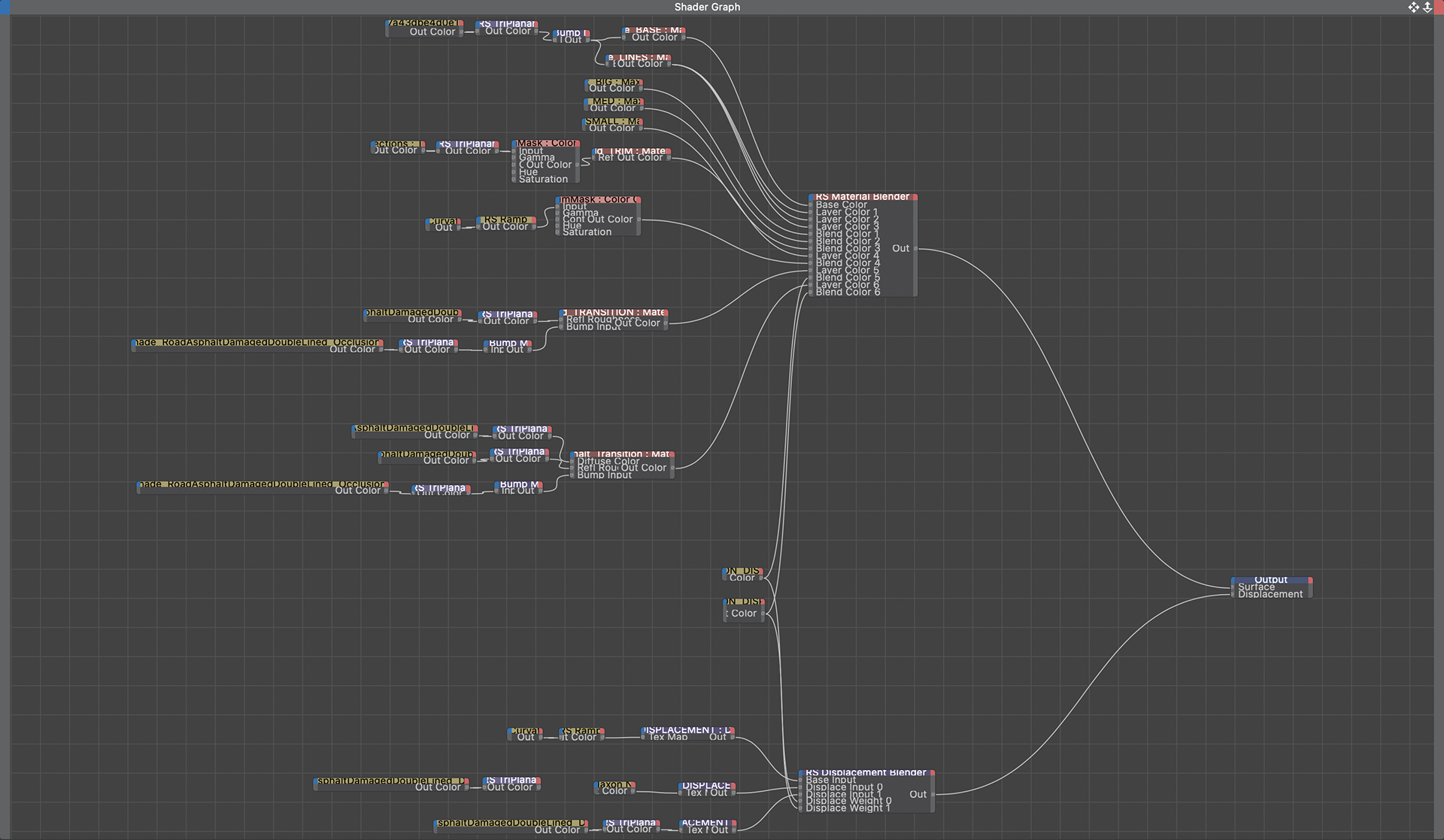Select the TRIM material node
Image resolution: width=1444 pixels, height=840 pixels.
[631, 154]
